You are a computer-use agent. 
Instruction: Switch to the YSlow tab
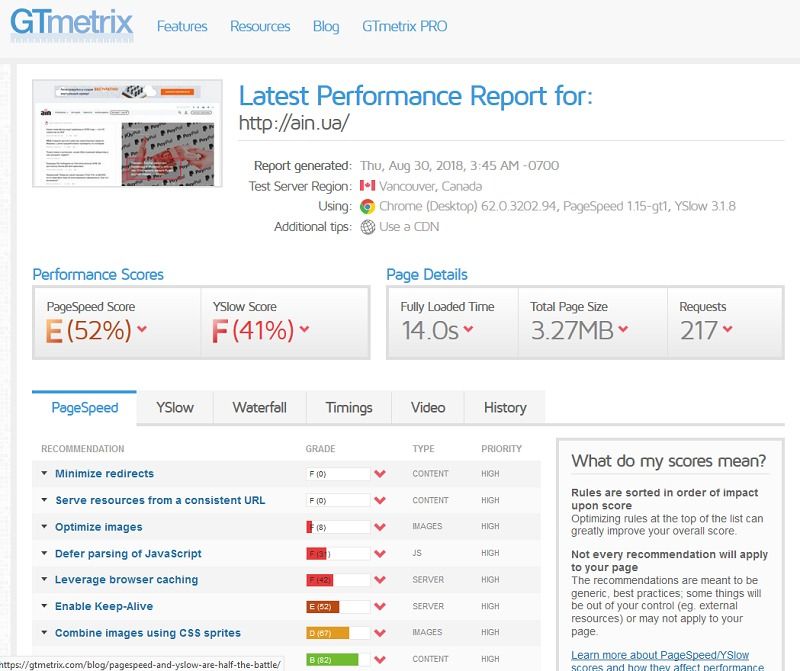pos(175,408)
